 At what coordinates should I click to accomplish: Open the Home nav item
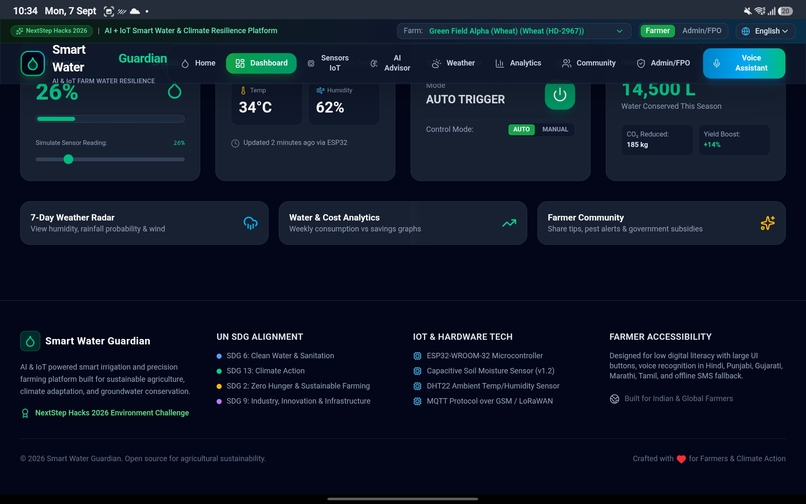coord(198,63)
